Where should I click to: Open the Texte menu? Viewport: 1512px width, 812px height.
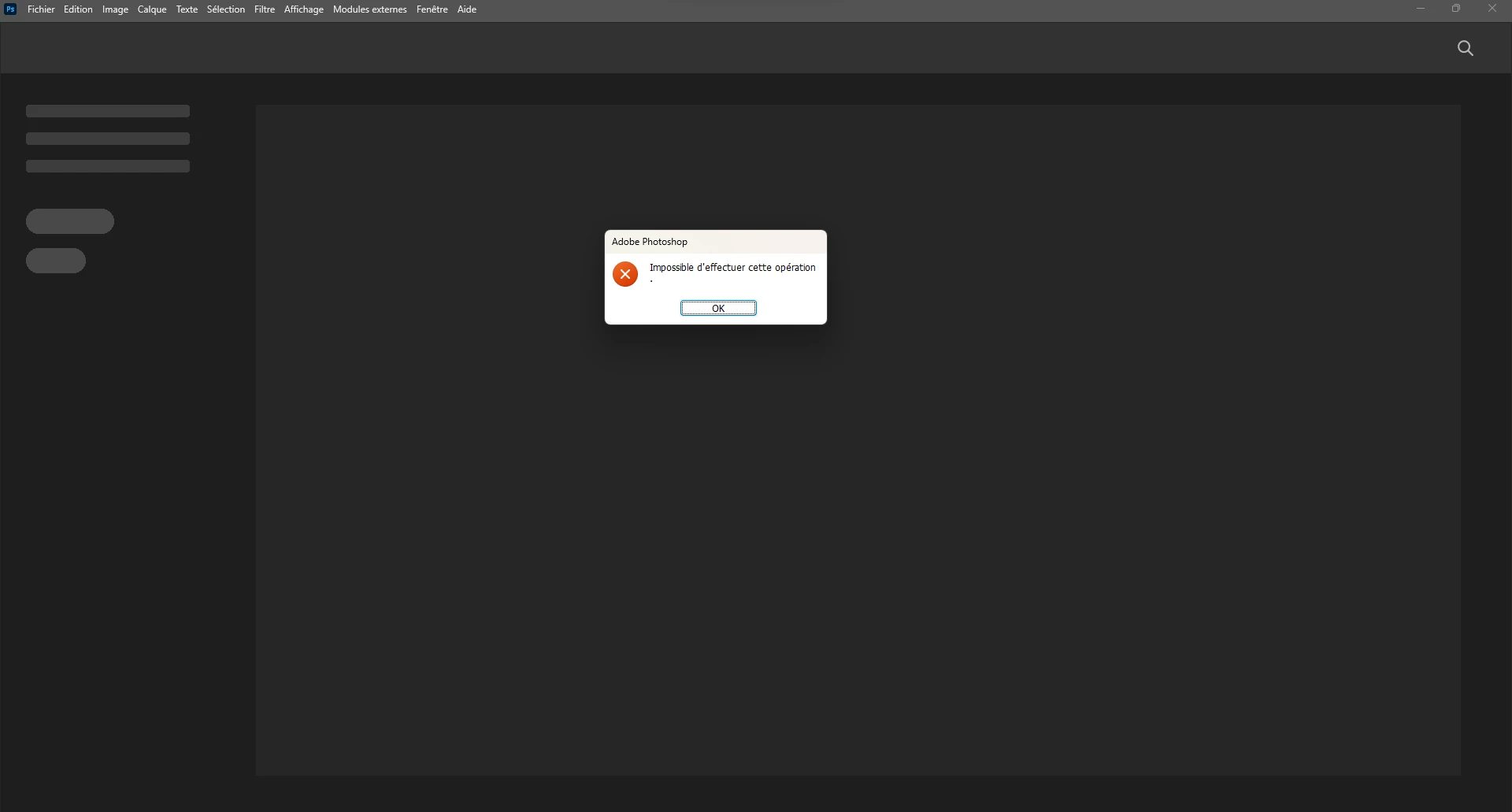[x=187, y=9]
